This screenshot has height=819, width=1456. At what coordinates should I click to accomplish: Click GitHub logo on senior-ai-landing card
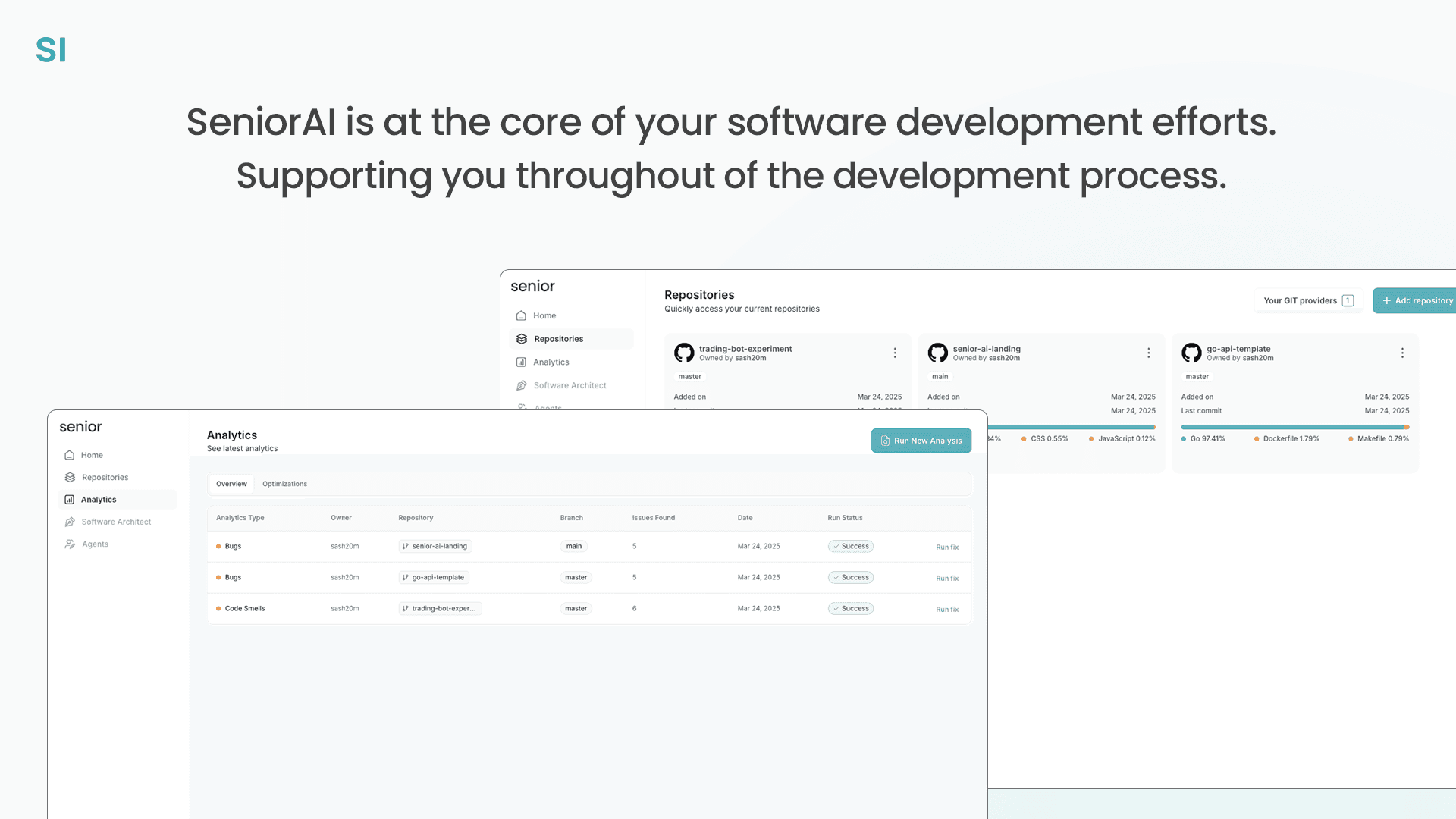click(x=938, y=353)
